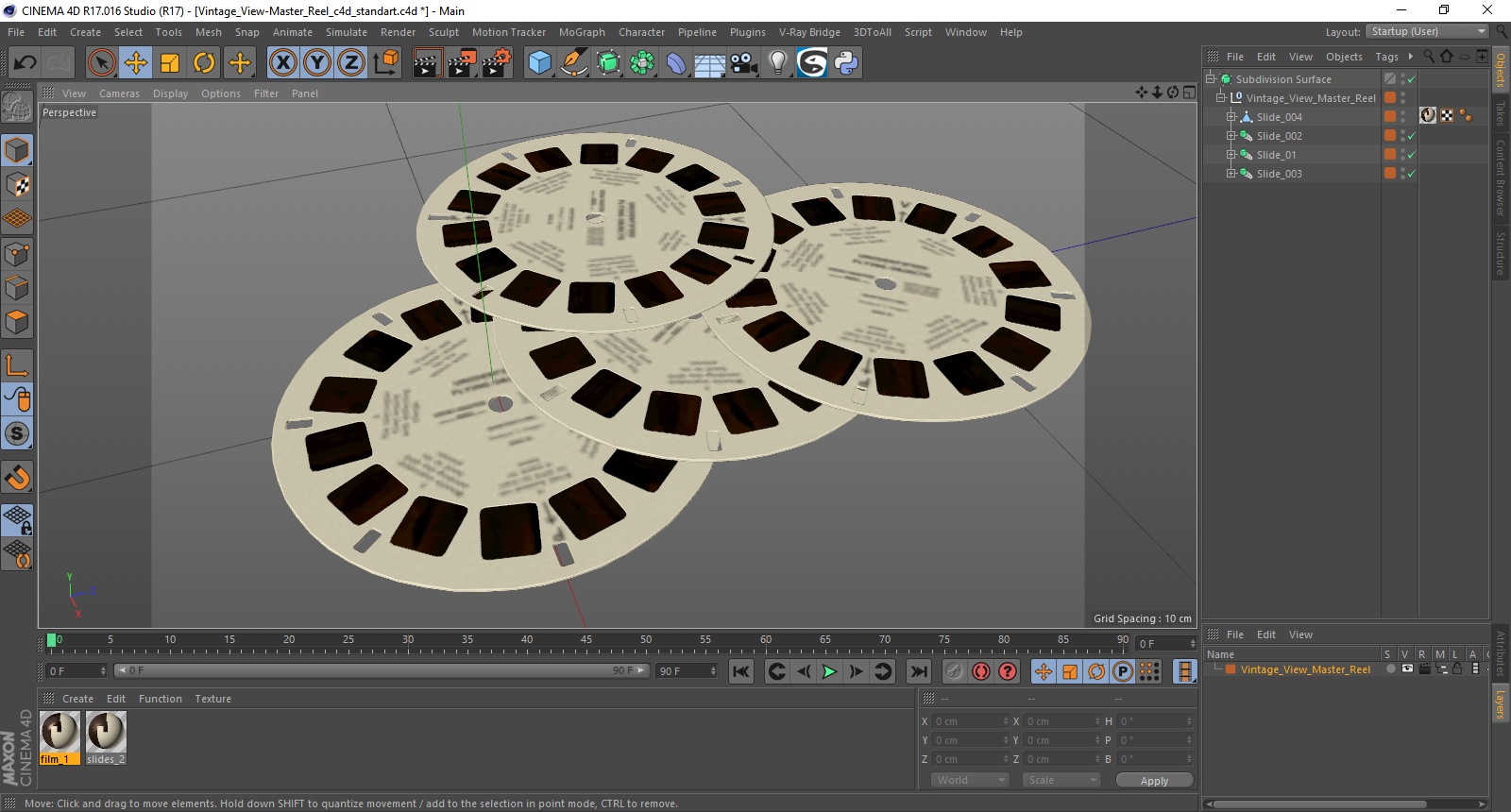
Task: Open the Spline Pen tool
Action: (x=574, y=63)
